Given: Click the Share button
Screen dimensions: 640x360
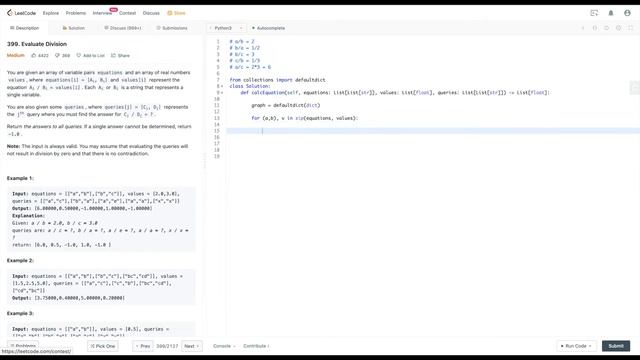Looking at the screenshot, I should pos(120,56).
